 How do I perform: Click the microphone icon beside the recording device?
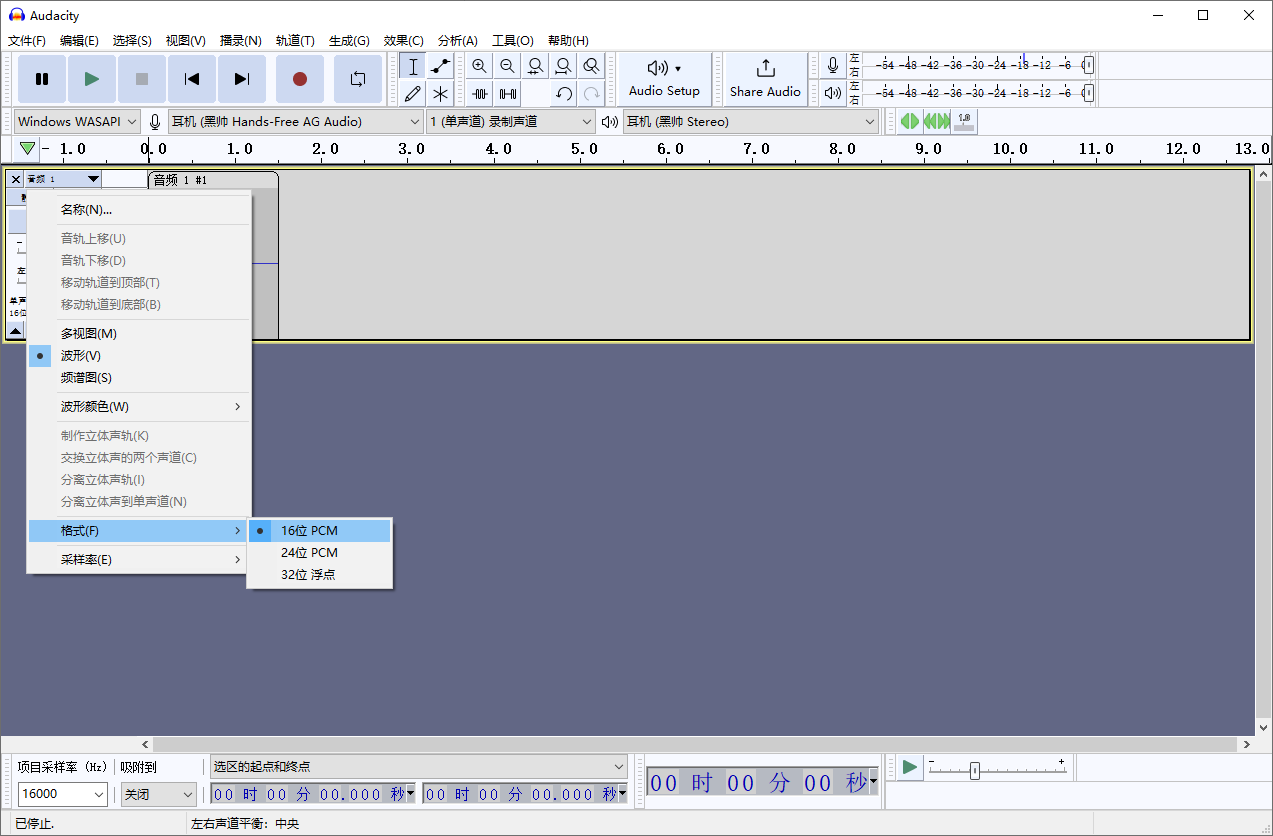click(155, 122)
